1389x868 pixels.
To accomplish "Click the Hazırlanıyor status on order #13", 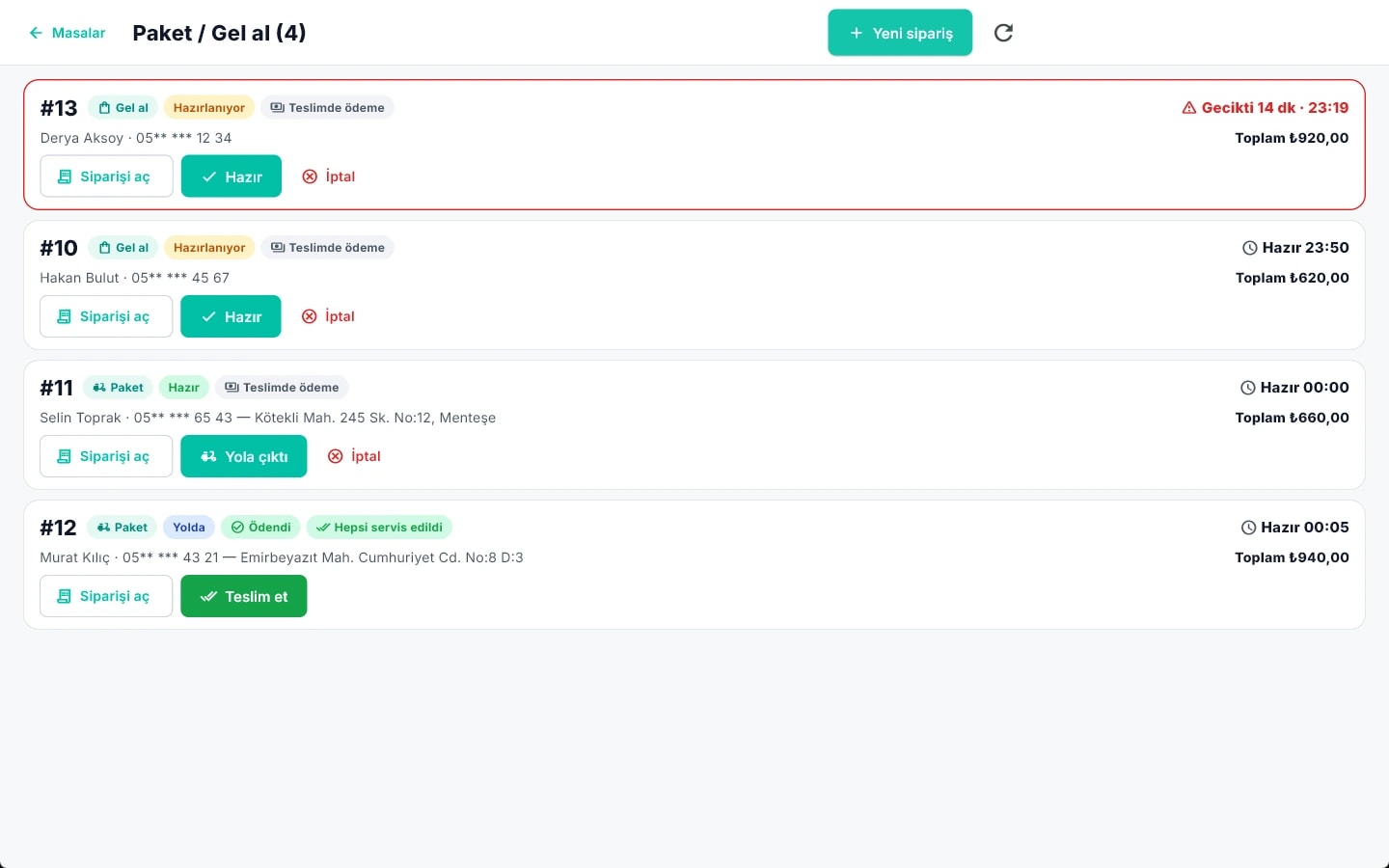I will [x=209, y=108].
